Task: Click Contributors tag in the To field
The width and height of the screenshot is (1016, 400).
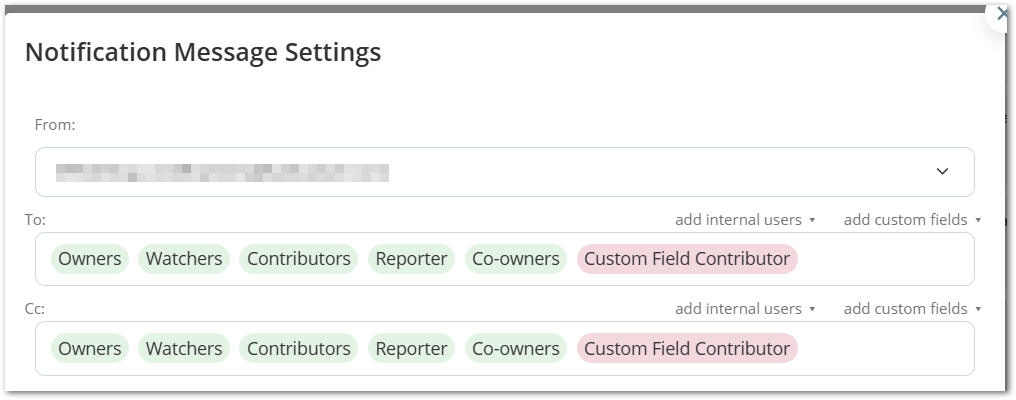Action: pyautogui.click(x=299, y=259)
